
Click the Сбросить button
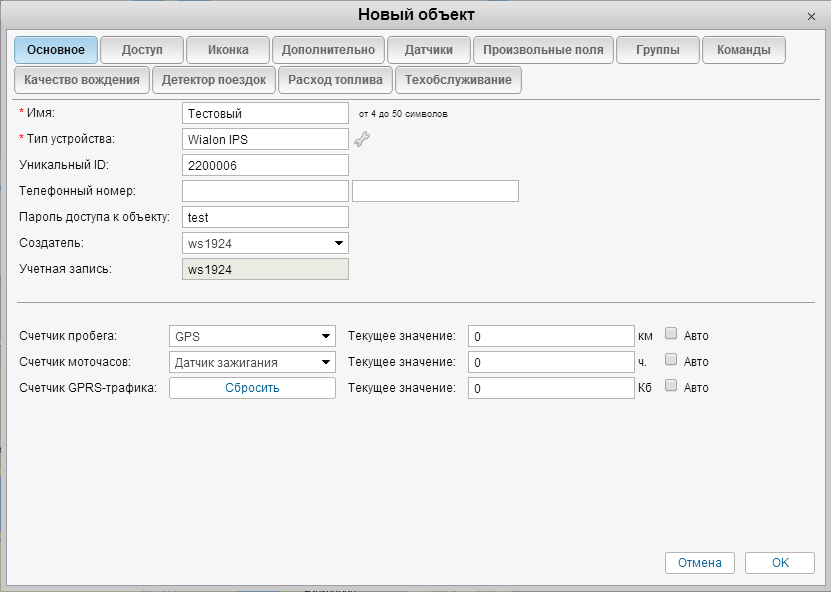252,388
